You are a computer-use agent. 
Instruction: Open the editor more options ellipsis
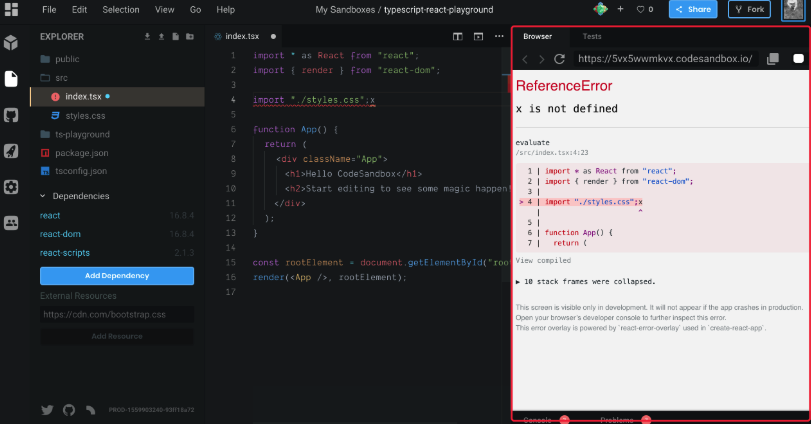click(499, 36)
